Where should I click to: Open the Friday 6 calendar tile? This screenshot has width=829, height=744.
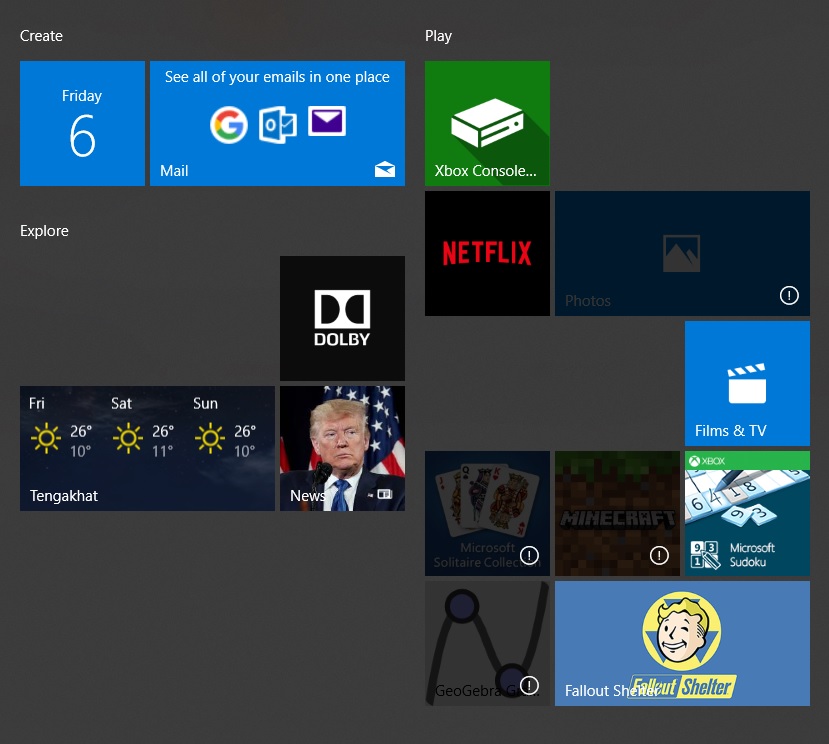82,123
